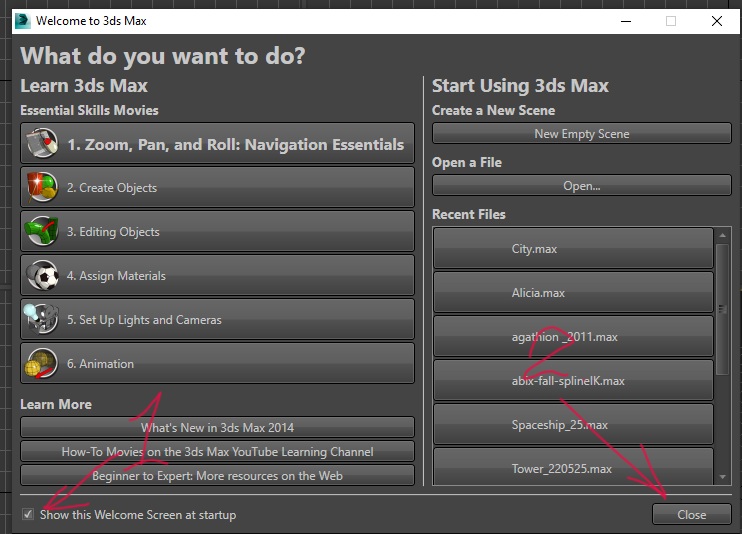Play the 4. Assign Materials movie

[x=217, y=276]
